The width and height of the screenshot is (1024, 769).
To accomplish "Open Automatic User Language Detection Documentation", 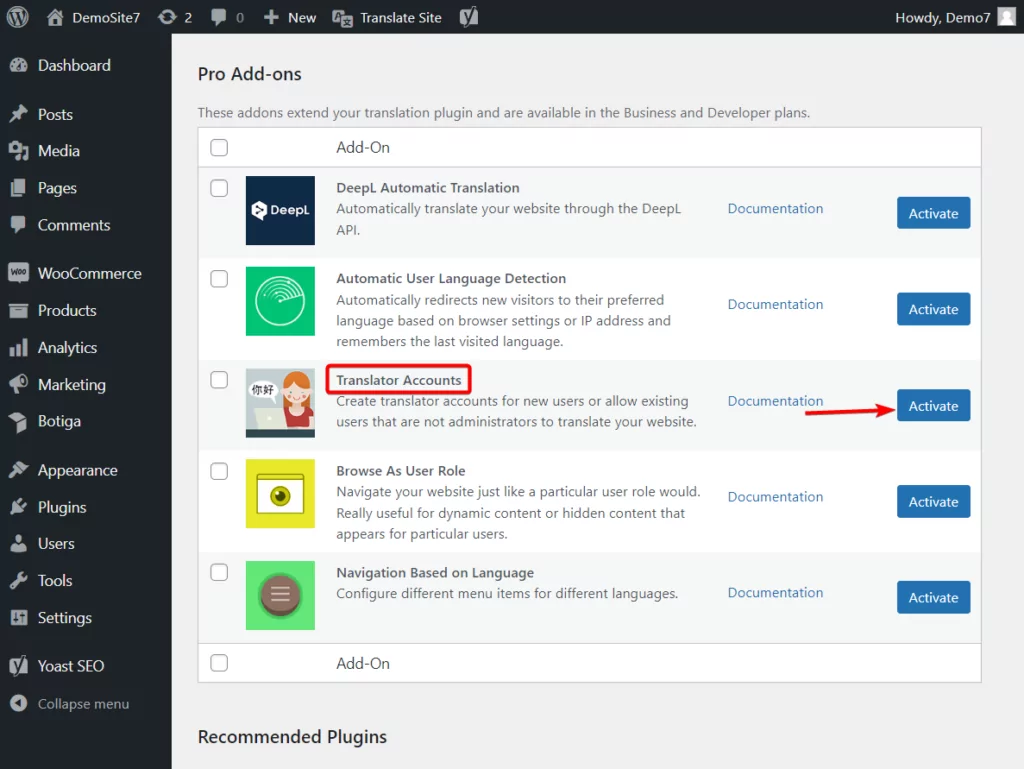I will (775, 305).
